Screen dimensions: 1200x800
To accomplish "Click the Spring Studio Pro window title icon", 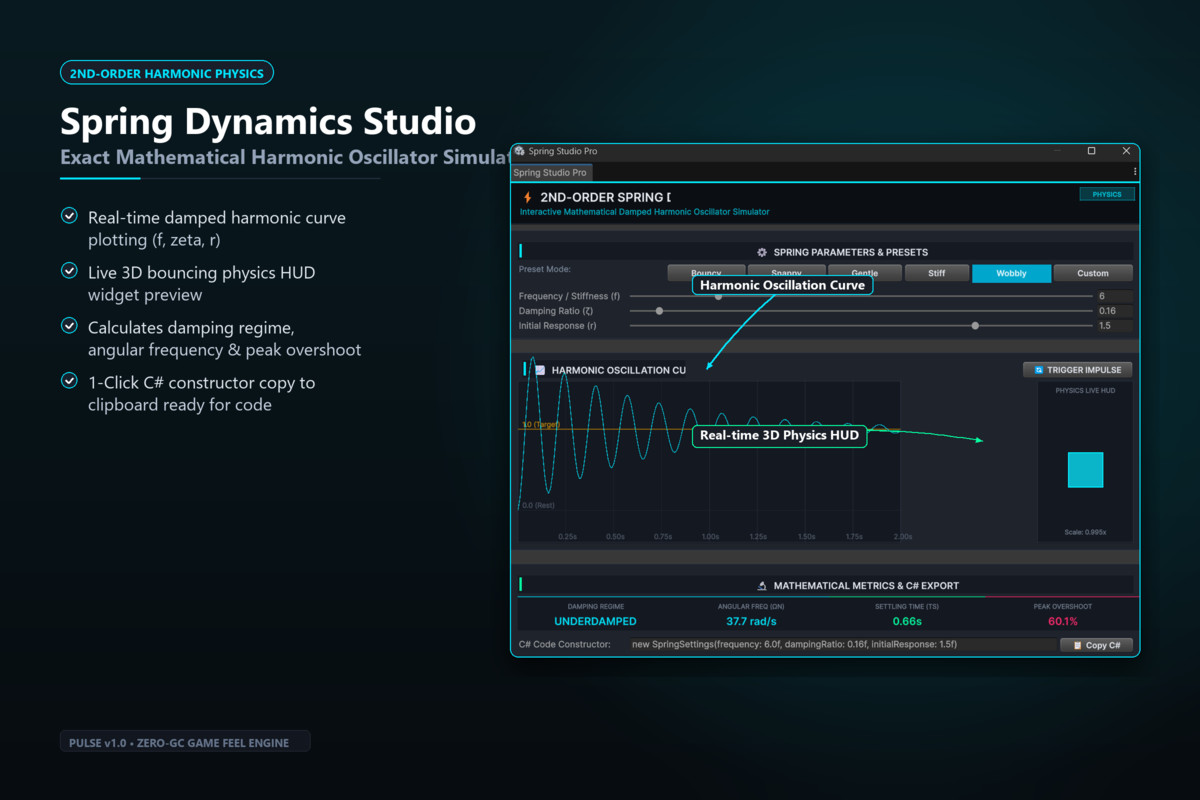I will pyautogui.click(x=520, y=151).
